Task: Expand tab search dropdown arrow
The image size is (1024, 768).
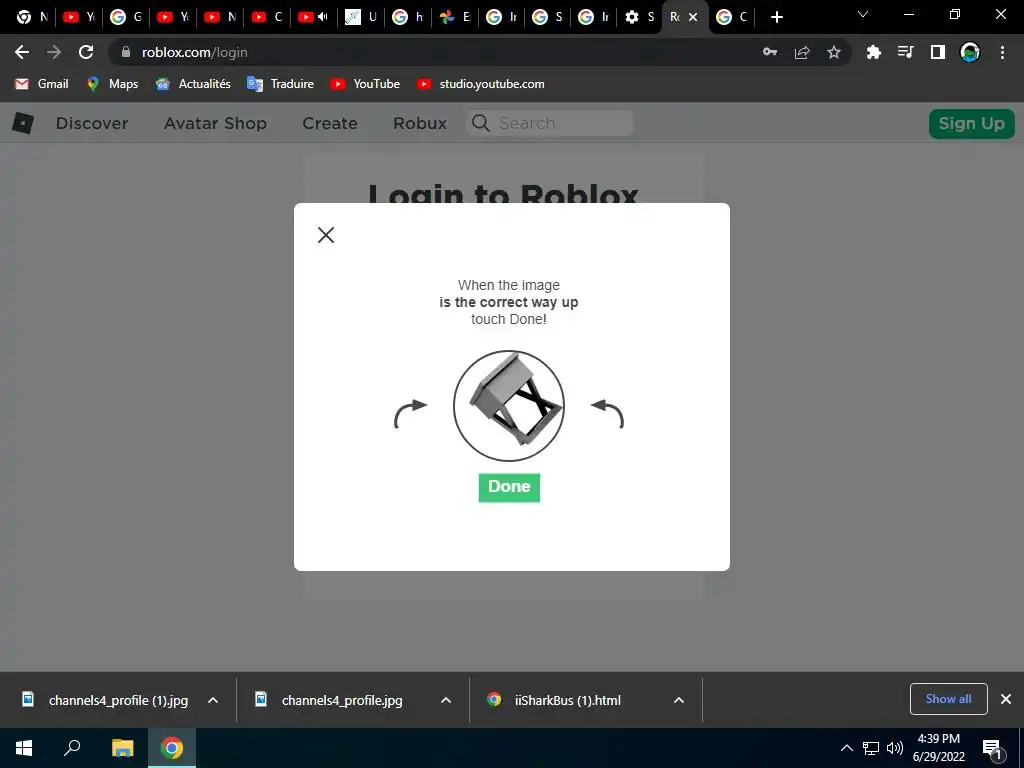Action: 863,14
